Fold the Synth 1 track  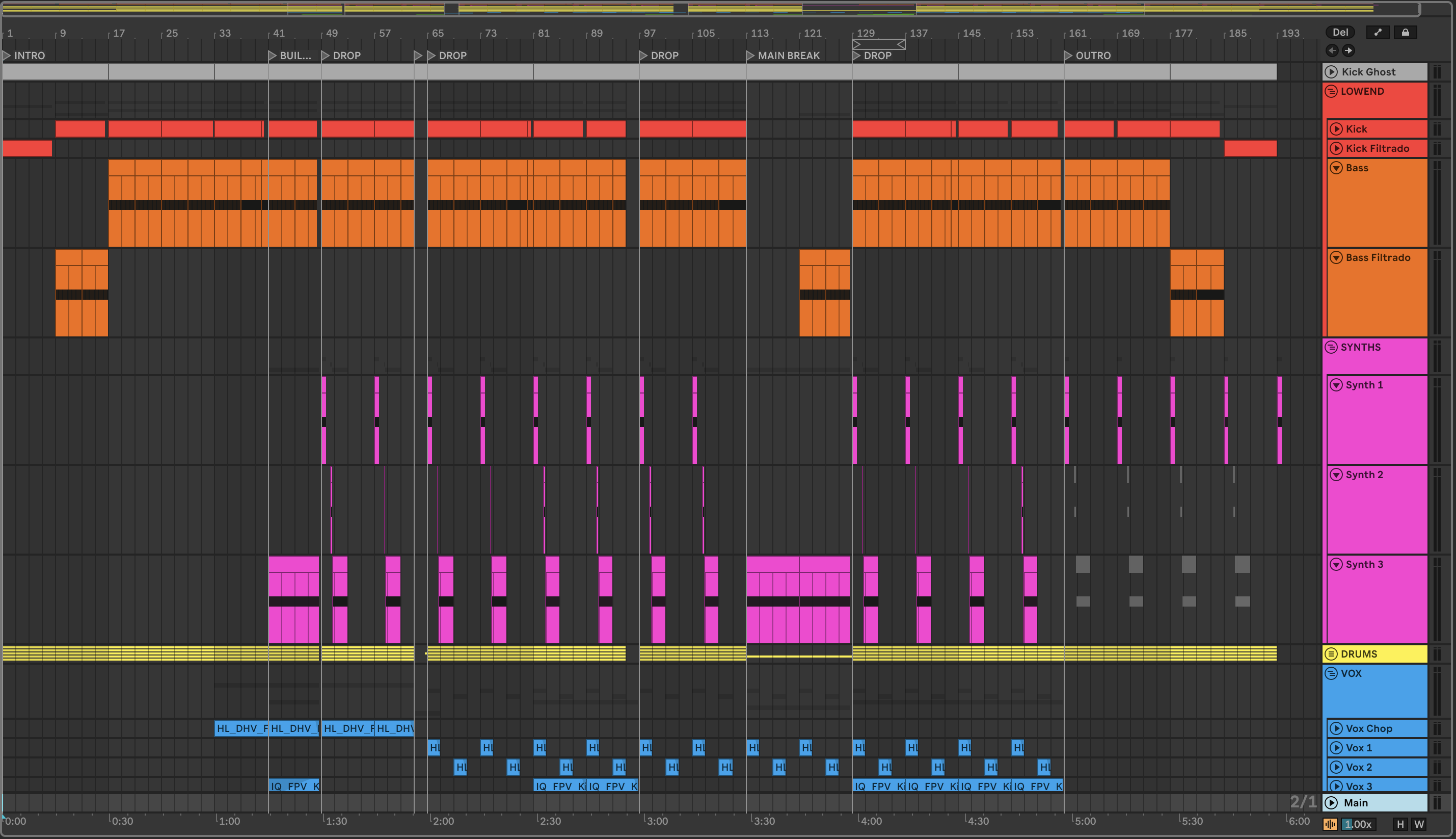1336,385
